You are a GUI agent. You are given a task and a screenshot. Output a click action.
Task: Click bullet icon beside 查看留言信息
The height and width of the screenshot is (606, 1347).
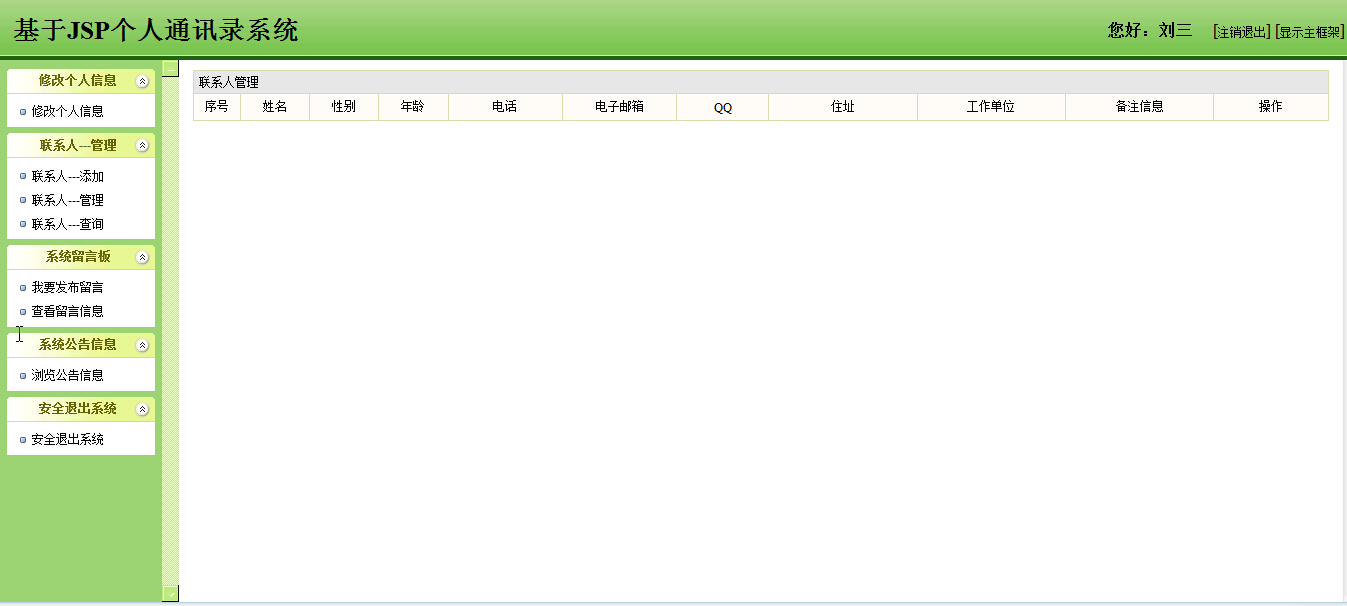pos(23,311)
